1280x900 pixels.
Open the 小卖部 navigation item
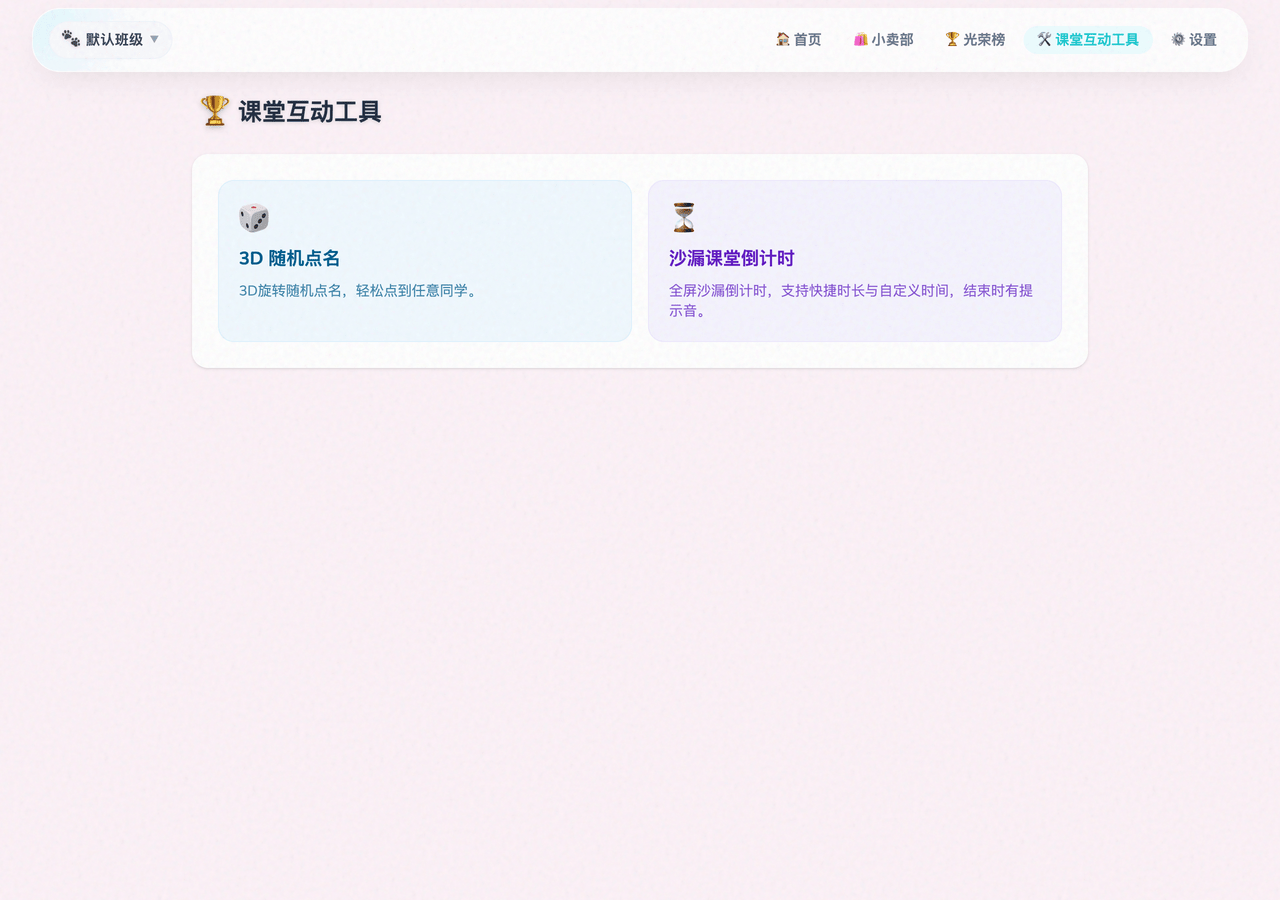tap(892, 40)
